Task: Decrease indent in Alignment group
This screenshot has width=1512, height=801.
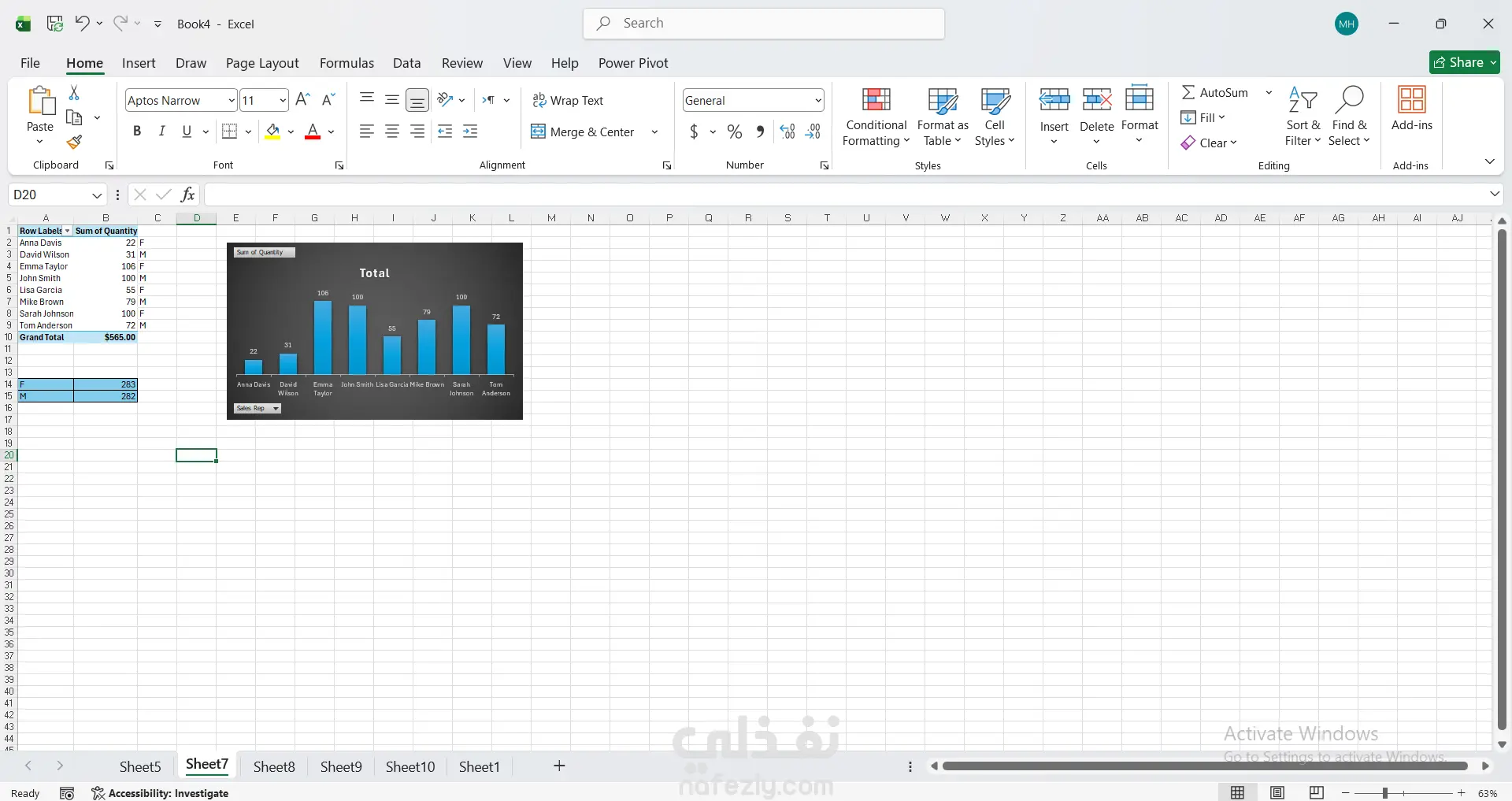Action: [x=445, y=132]
